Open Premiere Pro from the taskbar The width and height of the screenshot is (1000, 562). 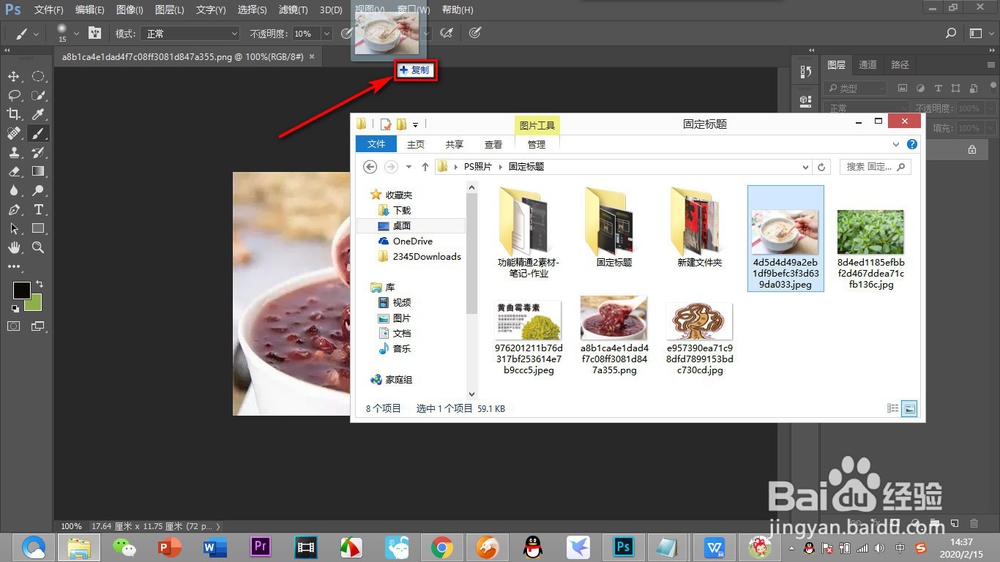click(x=260, y=547)
